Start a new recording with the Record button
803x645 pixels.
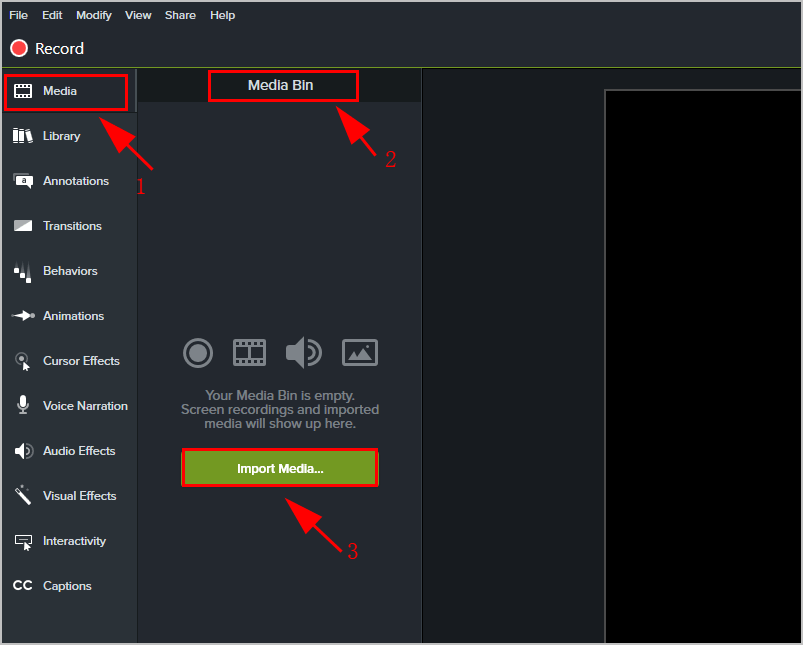pyautogui.click(x=46, y=48)
